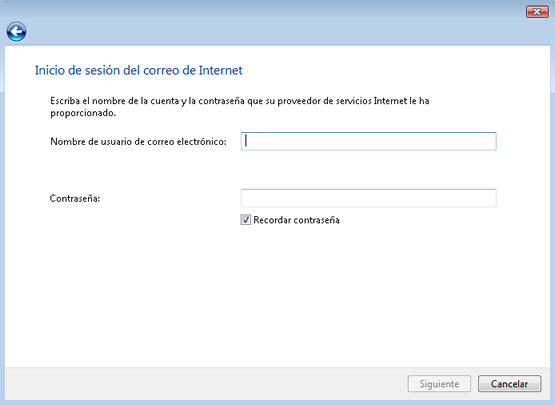Click the Siguiente button
Image resolution: width=555 pixels, height=405 pixels.
(x=439, y=384)
